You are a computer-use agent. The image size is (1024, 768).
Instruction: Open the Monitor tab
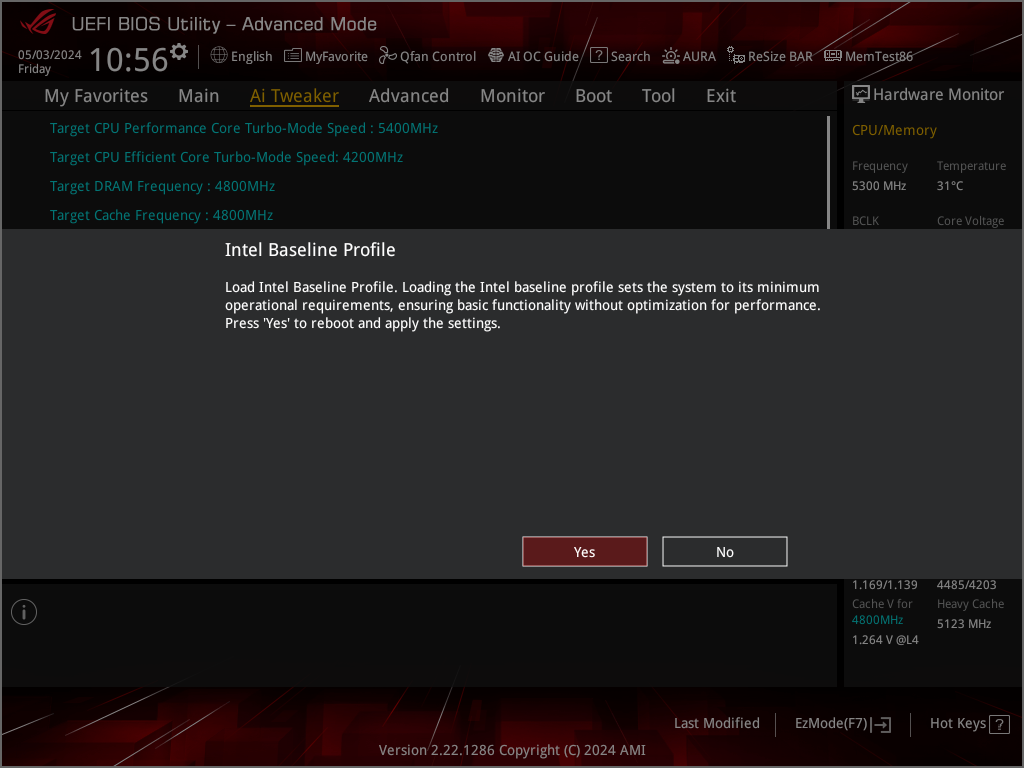(x=512, y=96)
